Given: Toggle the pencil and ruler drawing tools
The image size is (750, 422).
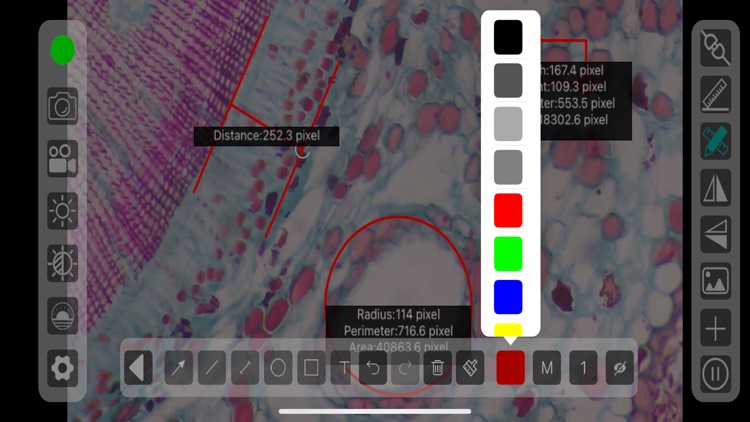Looking at the screenshot, I should point(716,141).
